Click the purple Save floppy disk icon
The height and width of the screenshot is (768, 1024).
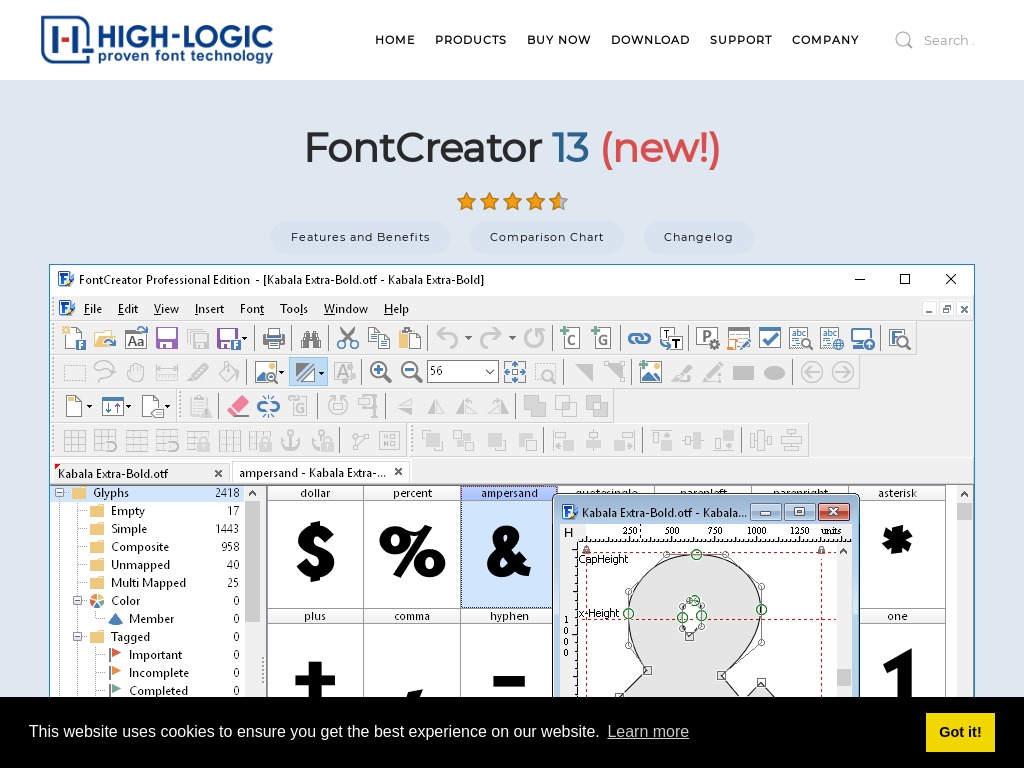pyautogui.click(x=167, y=338)
